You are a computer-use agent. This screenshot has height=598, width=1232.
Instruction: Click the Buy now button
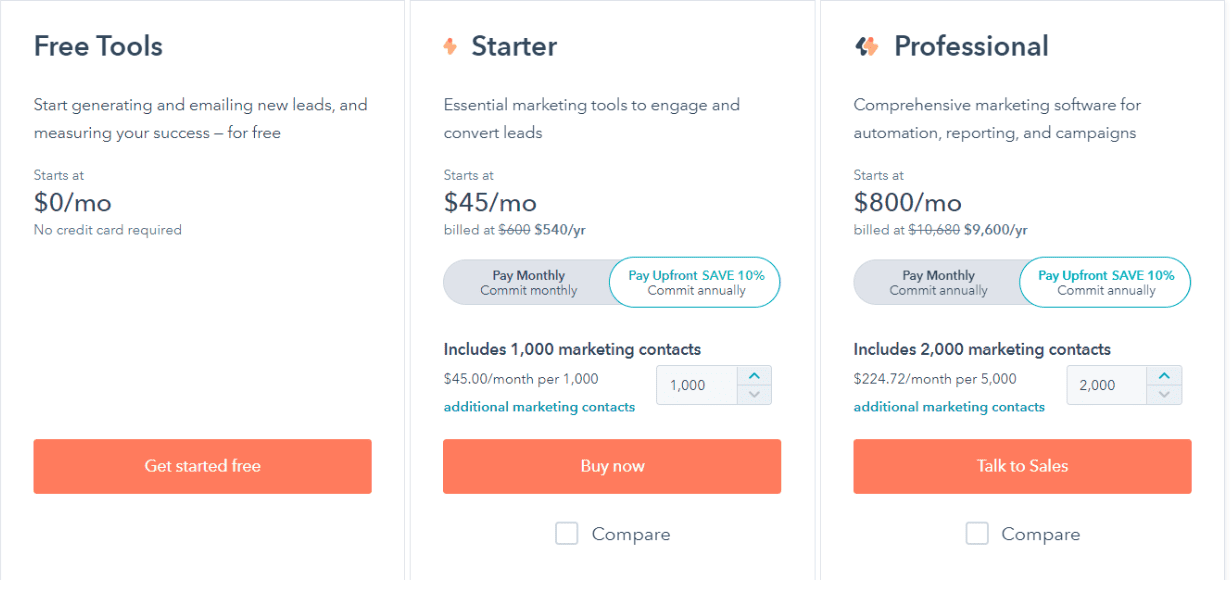[x=612, y=466]
